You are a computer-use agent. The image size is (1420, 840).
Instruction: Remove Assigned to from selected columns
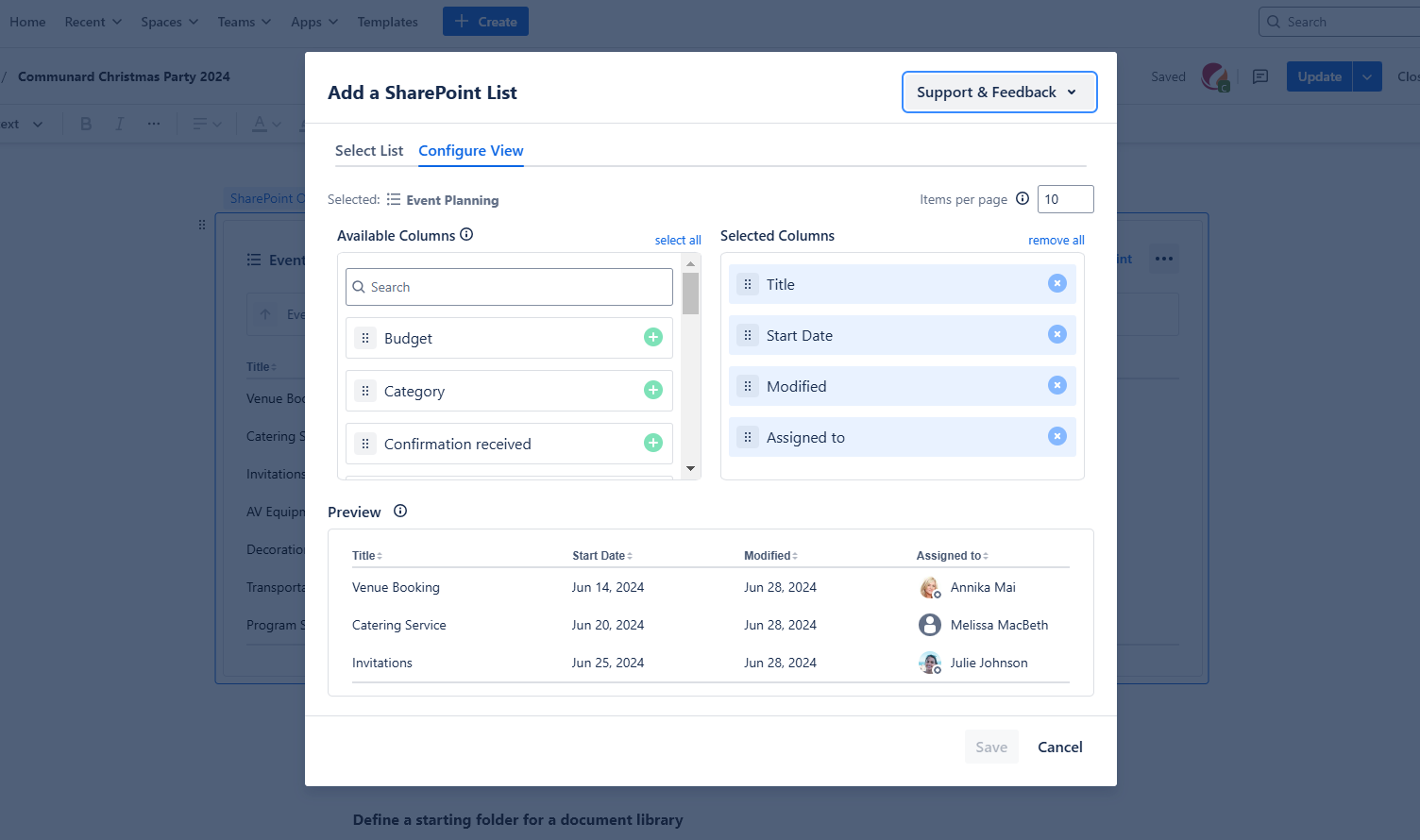[1057, 436]
